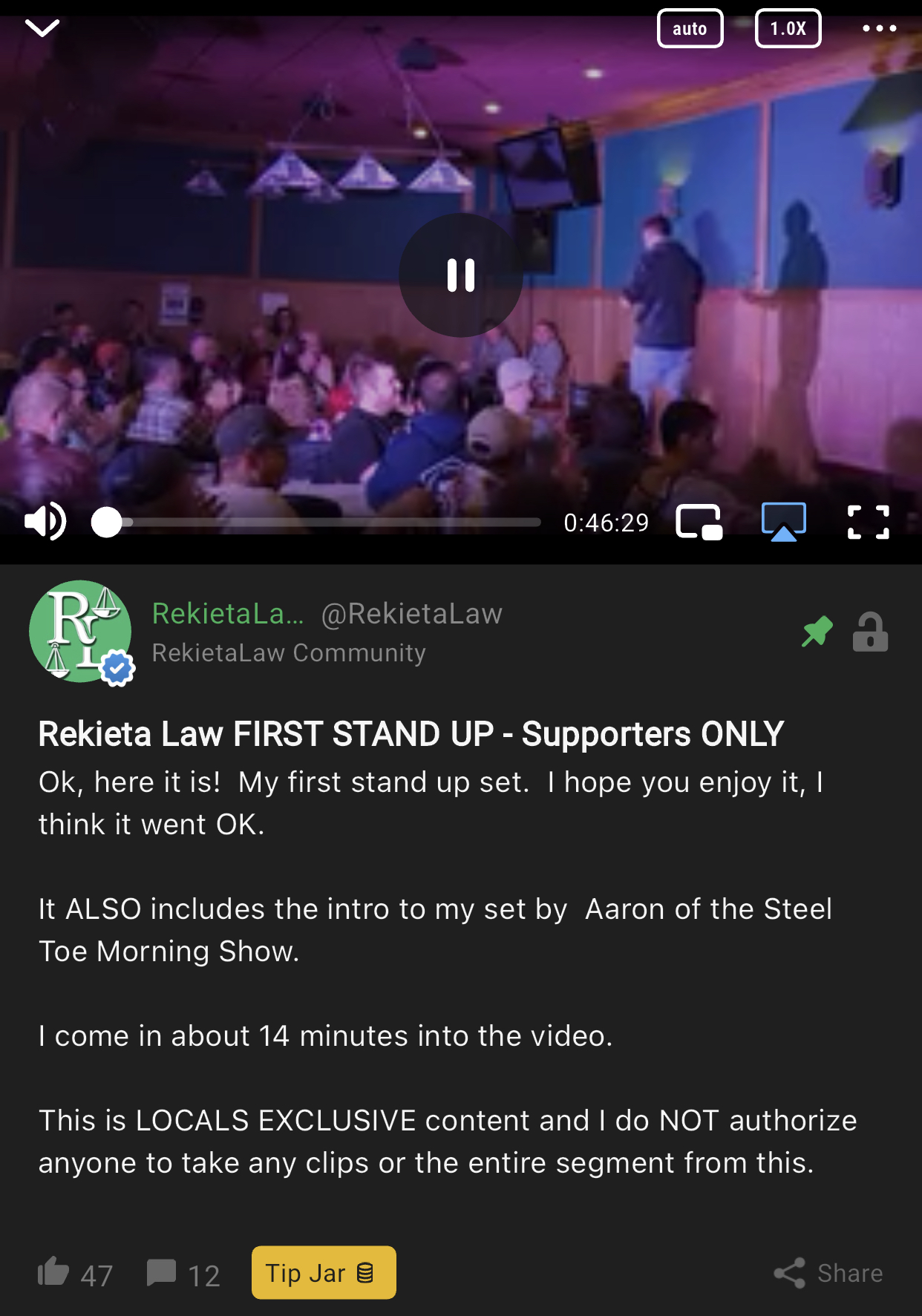
Task: Enter fullscreen mode
Action: click(868, 522)
